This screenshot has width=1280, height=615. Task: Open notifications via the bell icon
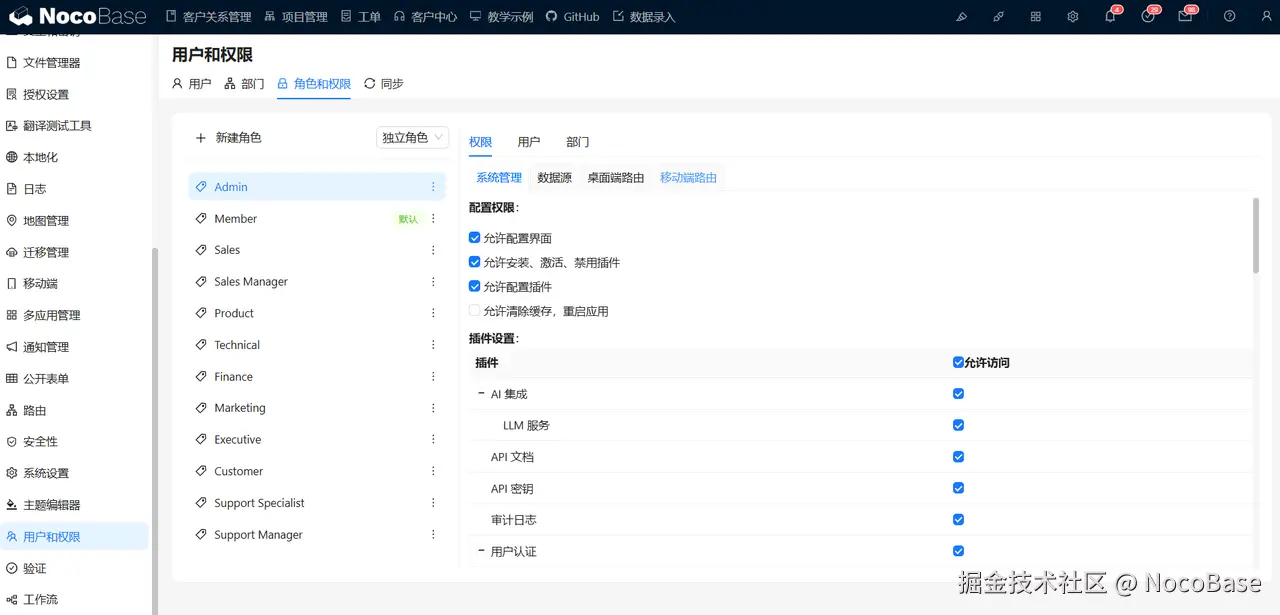pos(1110,16)
